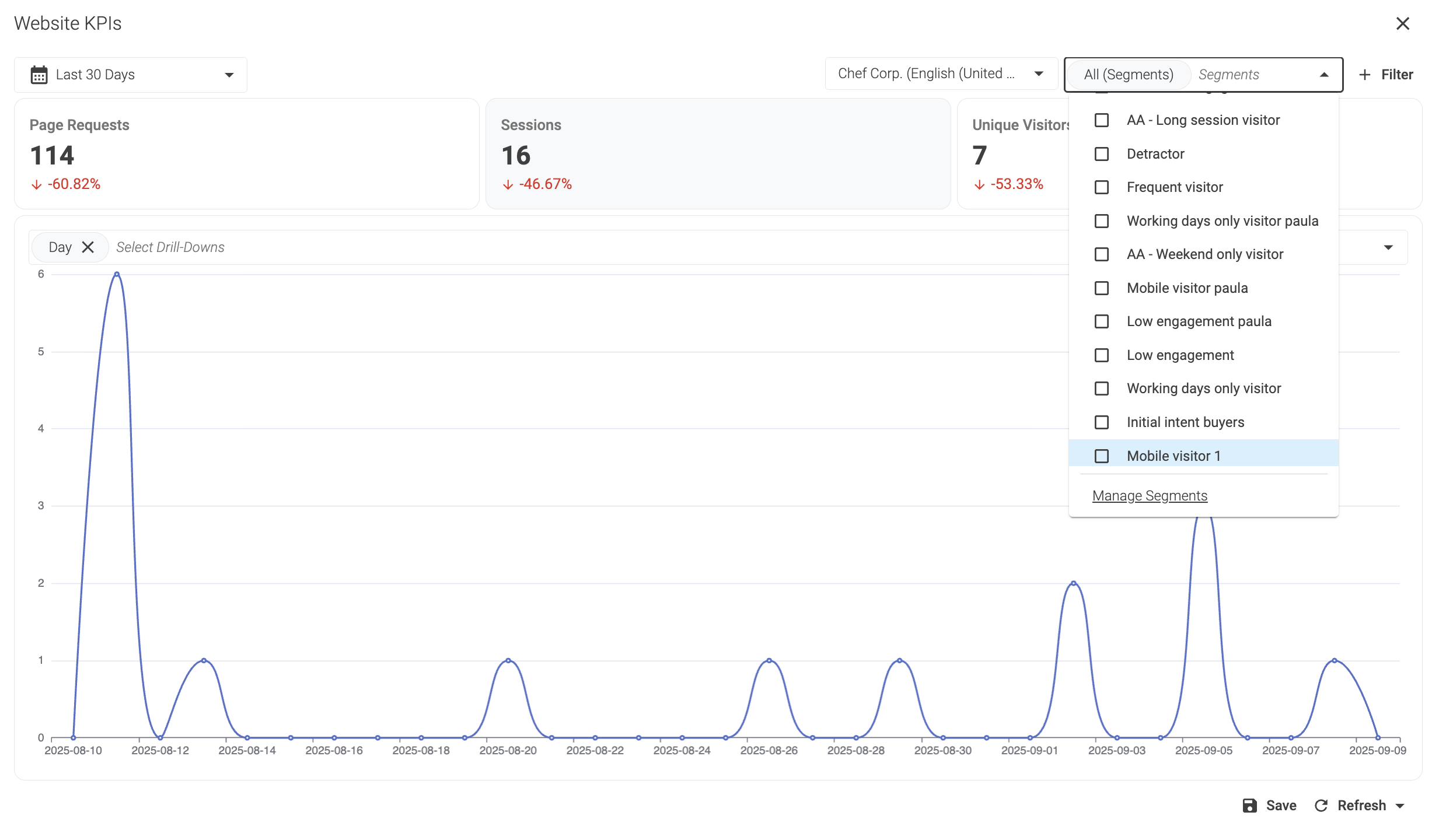Screen dimensions: 1439x840
Task: Close the Website KPIs dialog
Action: point(1402,23)
